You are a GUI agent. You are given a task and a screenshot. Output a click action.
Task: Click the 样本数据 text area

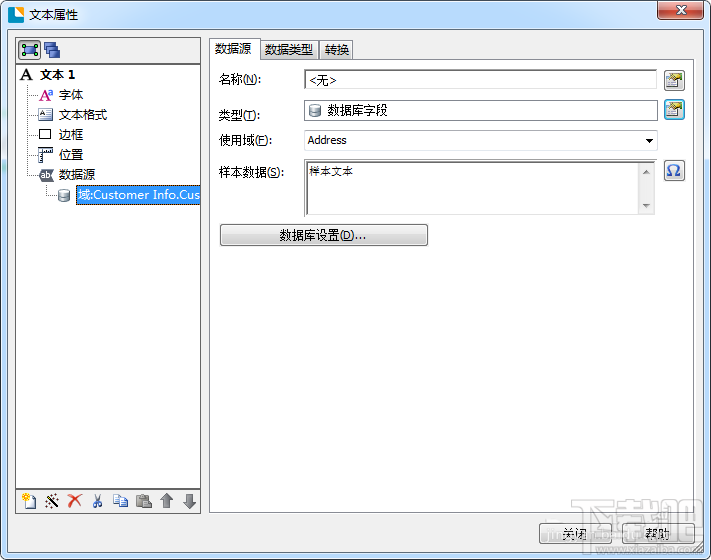tap(472, 188)
